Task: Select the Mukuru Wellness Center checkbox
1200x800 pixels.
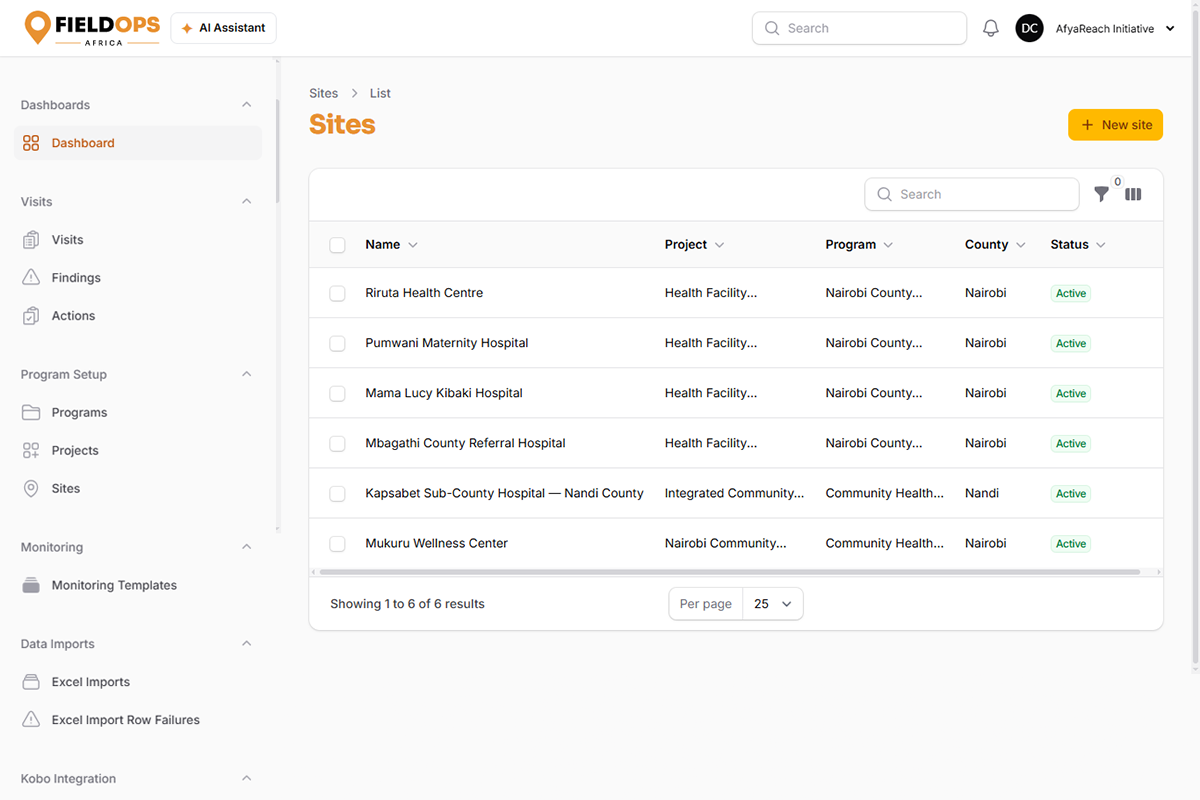Action: click(x=337, y=544)
